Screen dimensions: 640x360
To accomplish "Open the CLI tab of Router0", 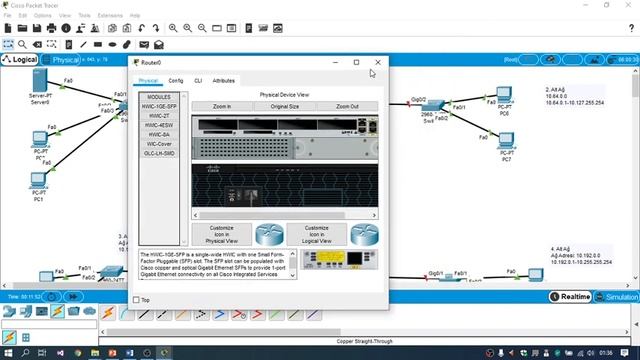I will pyautogui.click(x=198, y=81).
